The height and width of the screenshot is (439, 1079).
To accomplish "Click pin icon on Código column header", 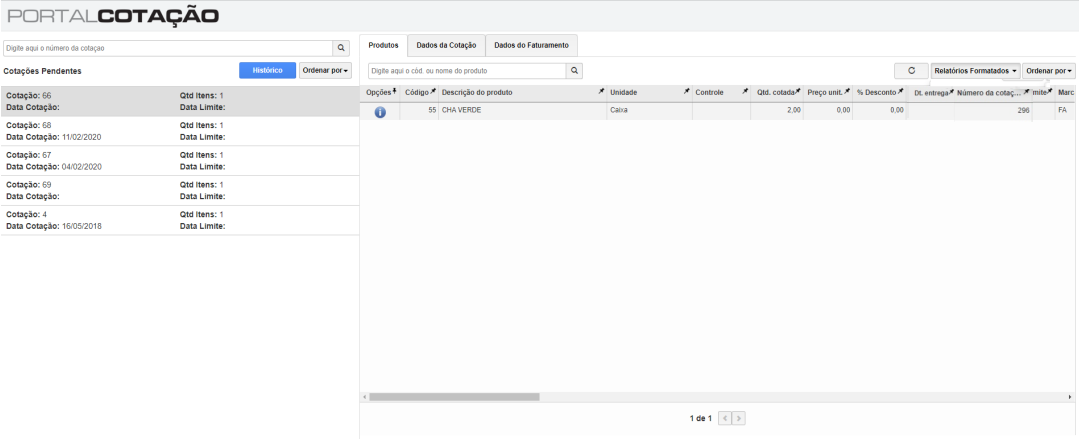I will 434,92.
